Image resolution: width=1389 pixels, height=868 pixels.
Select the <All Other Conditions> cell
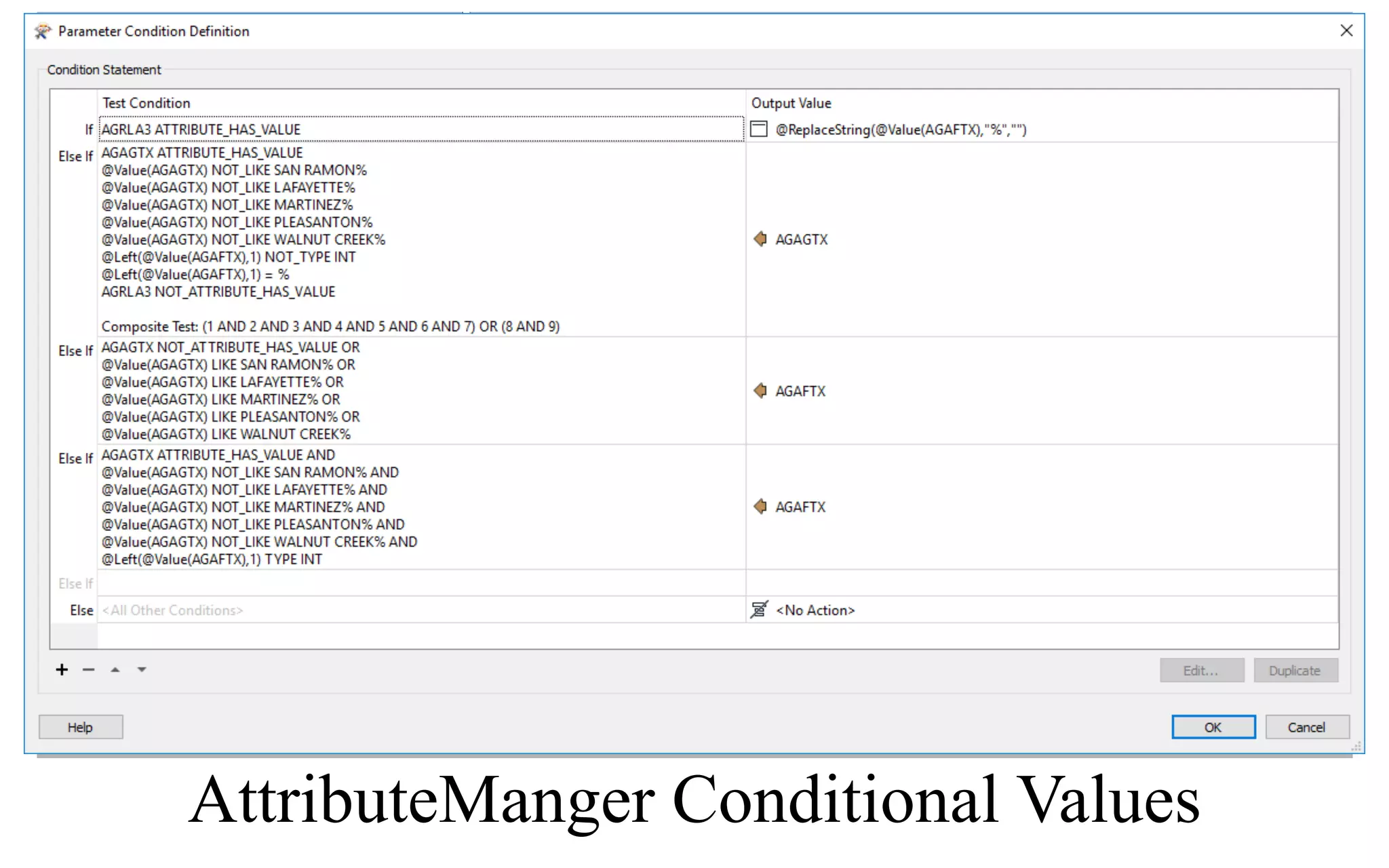421,610
